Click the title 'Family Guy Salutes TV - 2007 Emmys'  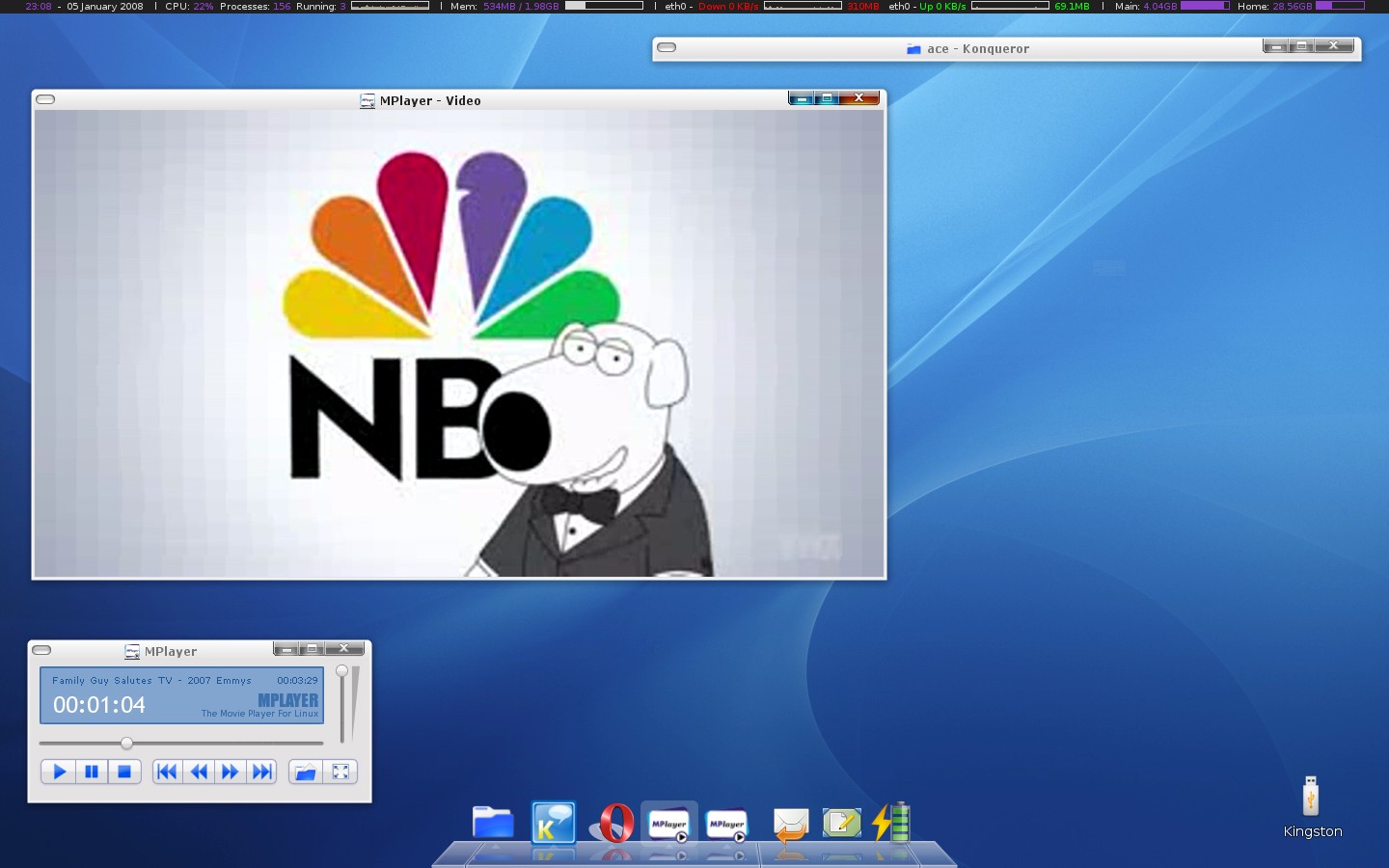[x=151, y=680]
